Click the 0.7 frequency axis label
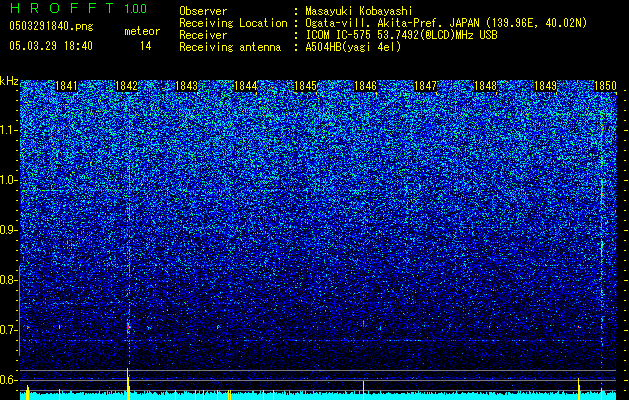This screenshot has width=629, height=400. pyautogui.click(x=8, y=330)
